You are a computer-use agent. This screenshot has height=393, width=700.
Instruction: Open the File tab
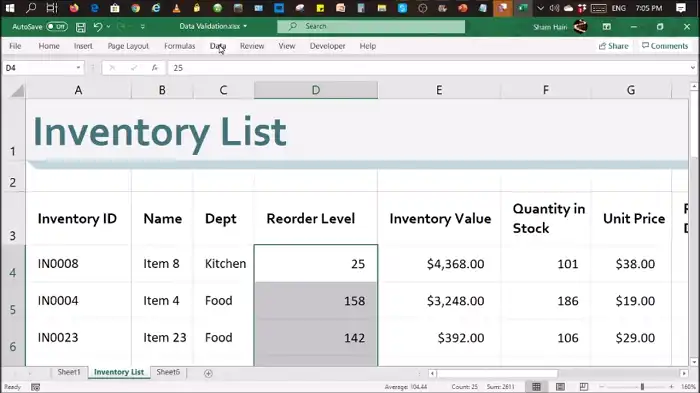[x=15, y=46]
